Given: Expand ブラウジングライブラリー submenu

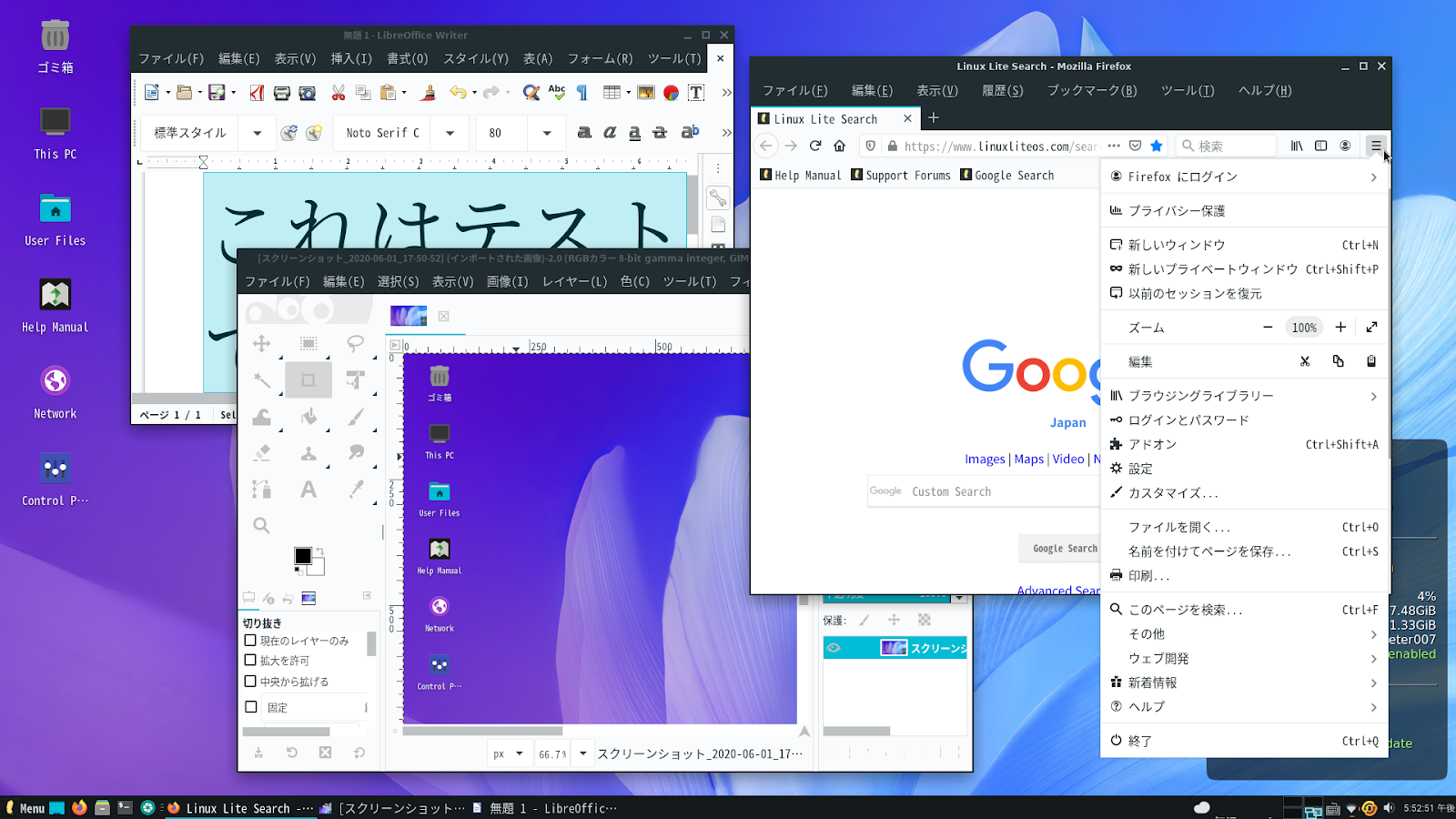Looking at the screenshot, I should (1244, 396).
